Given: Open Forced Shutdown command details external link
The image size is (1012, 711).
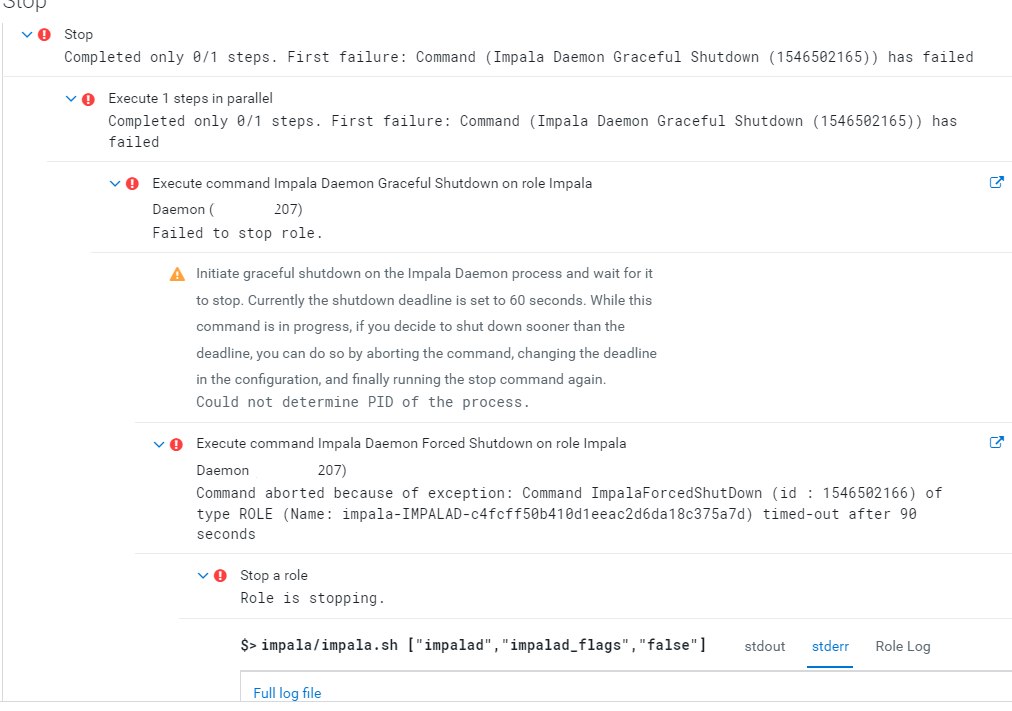Looking at the screenshot, I should pos(996,443).
